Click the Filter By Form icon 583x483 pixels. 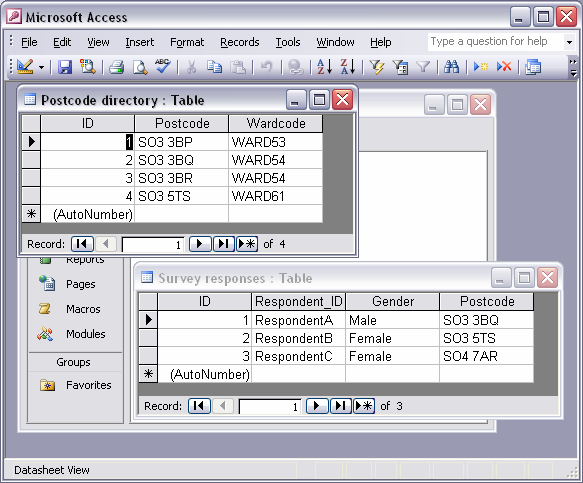400,68
